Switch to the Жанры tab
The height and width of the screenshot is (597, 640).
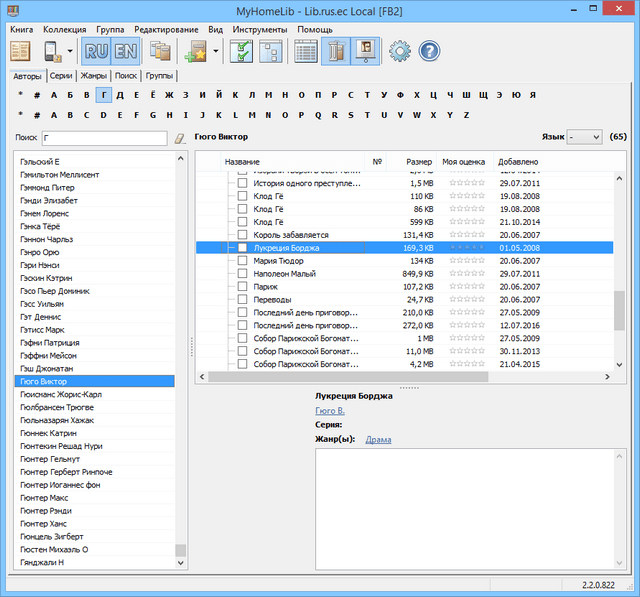tap(94, 75)
